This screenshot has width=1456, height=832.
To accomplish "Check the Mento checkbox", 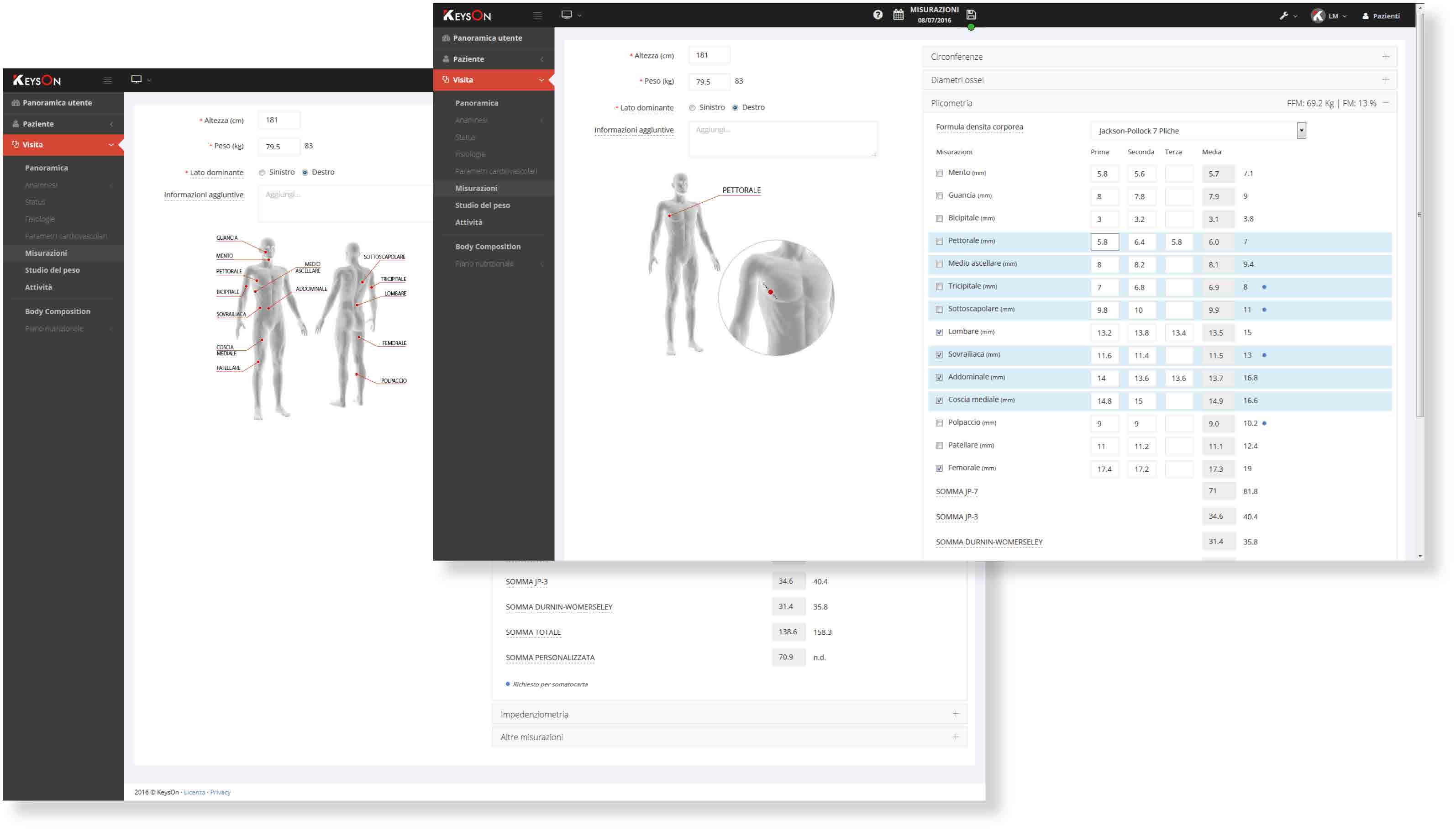I will pos(939,173).
